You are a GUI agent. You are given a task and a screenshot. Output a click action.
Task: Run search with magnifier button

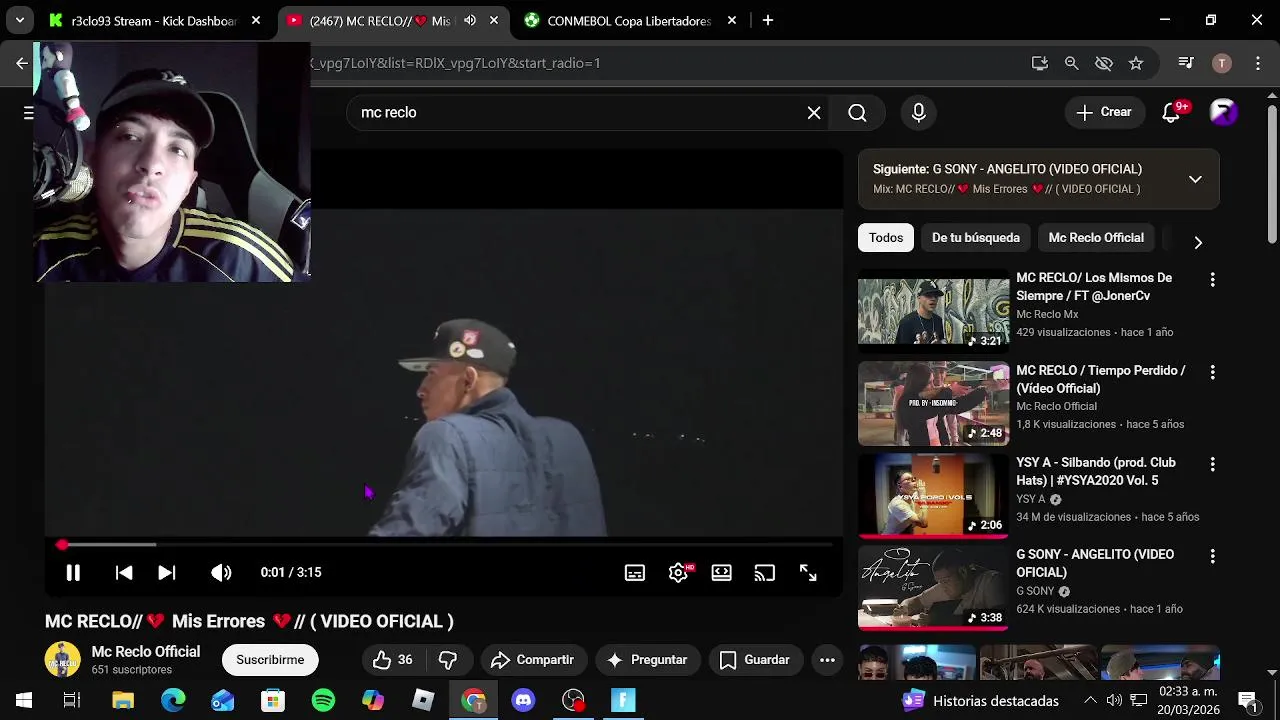tap(857, 113)
